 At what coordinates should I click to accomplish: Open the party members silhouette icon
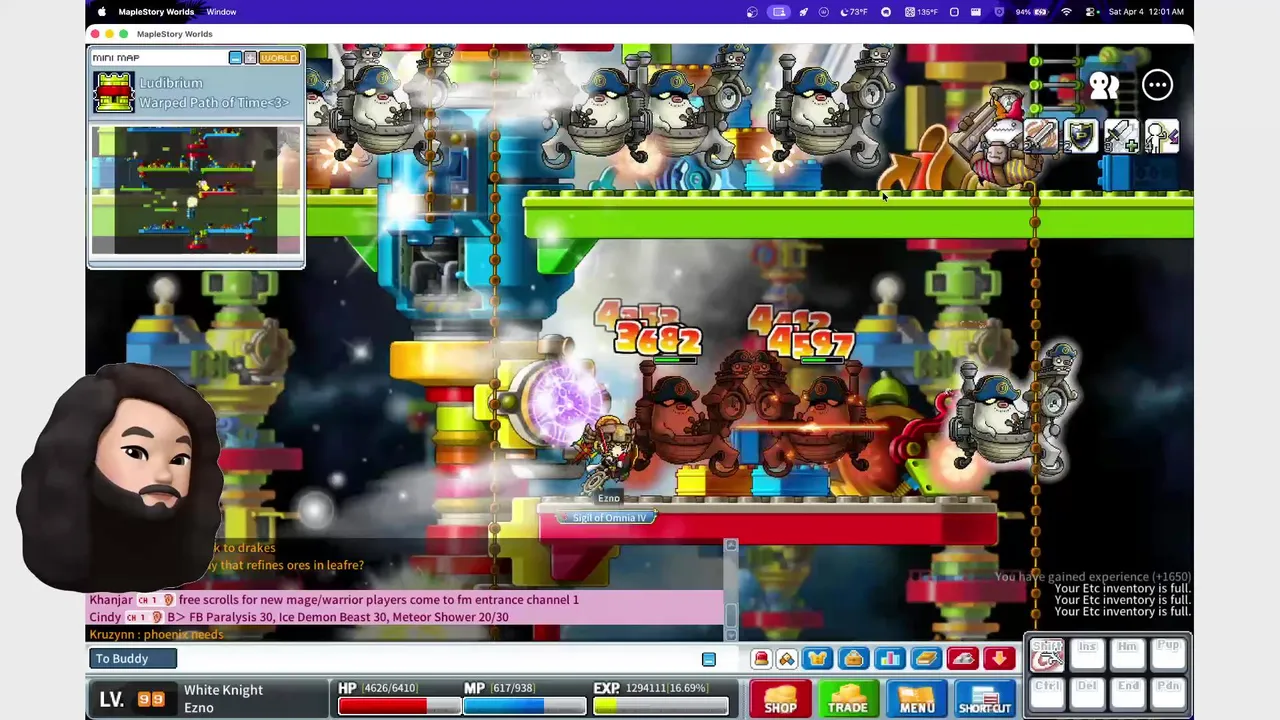(1104, 85)
